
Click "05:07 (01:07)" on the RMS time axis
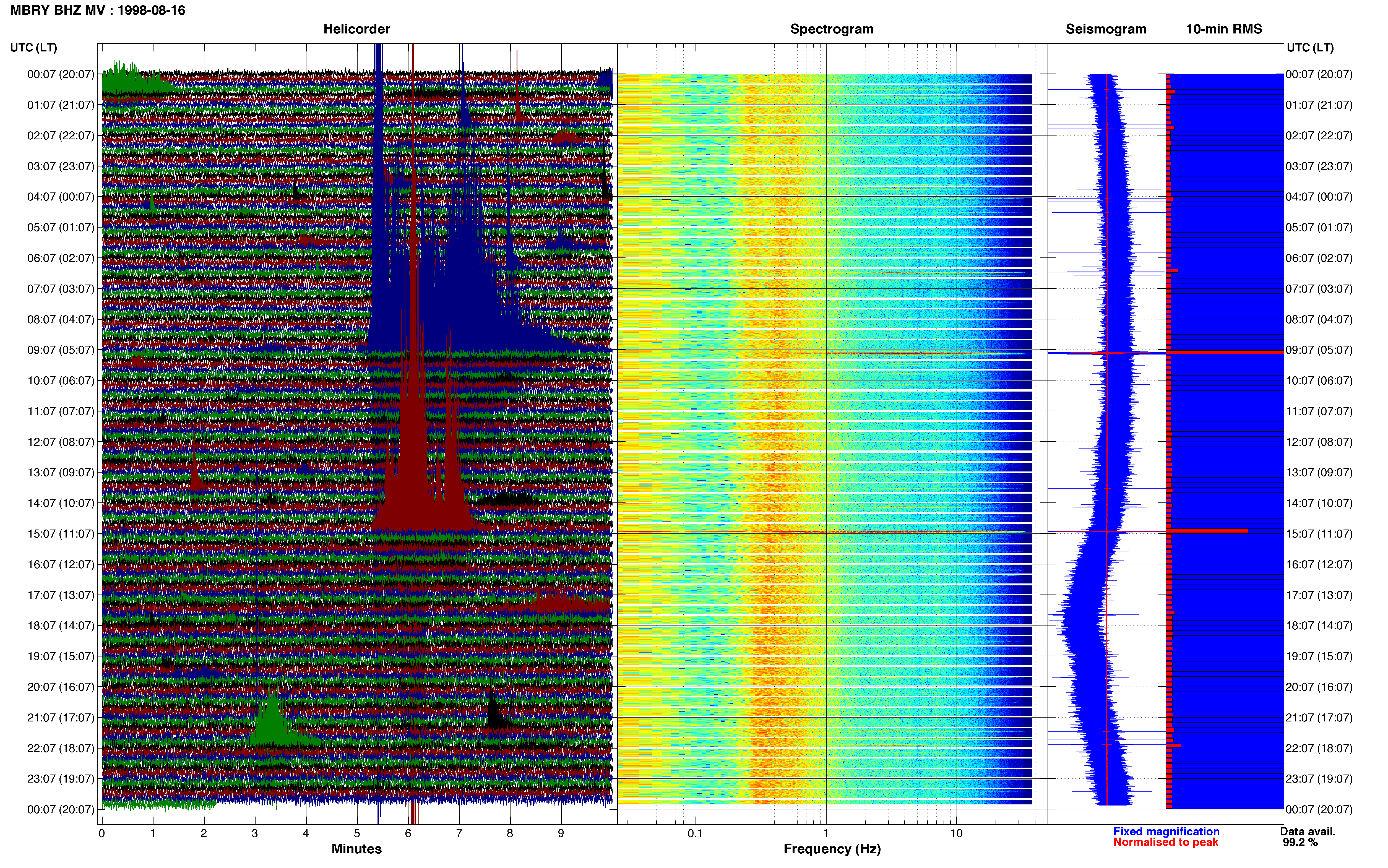[1319, 227]
